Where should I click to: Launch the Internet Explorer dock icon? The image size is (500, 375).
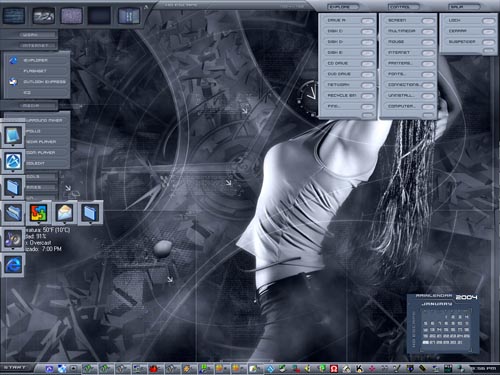pyautogui.click(x=13, y=265)
